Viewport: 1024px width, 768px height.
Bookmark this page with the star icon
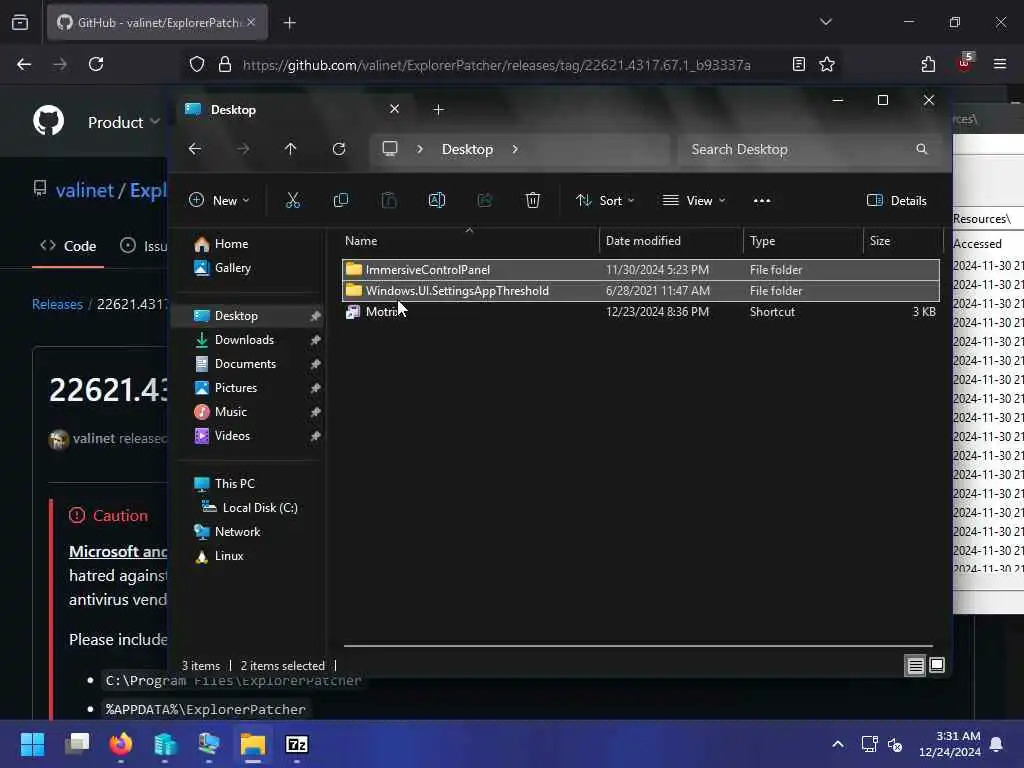click(x=827, y=64)
